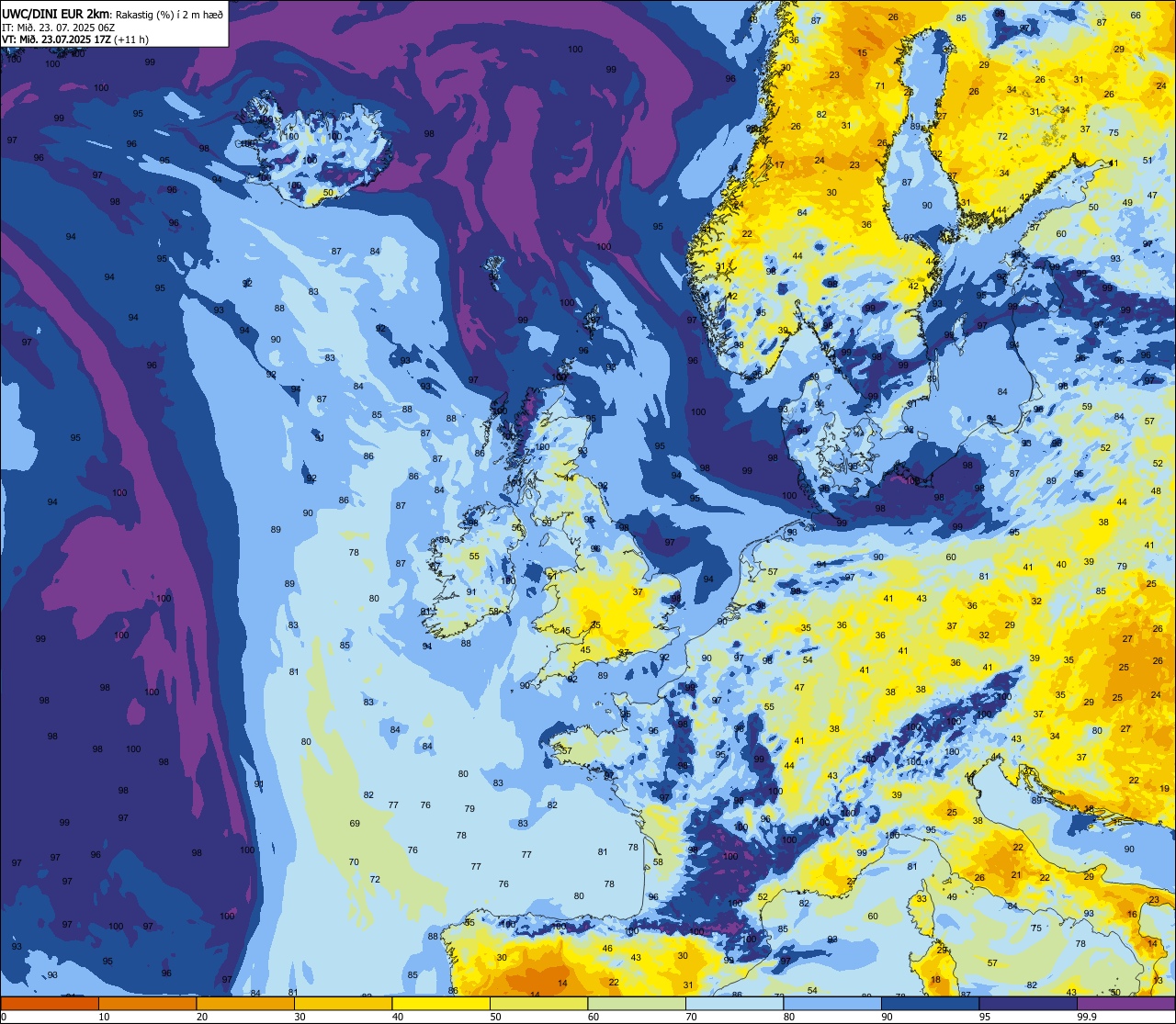Click the 90–95% medium blue legend swatch
This screenshot has height=1024, width=1176.
(930, 1003)
